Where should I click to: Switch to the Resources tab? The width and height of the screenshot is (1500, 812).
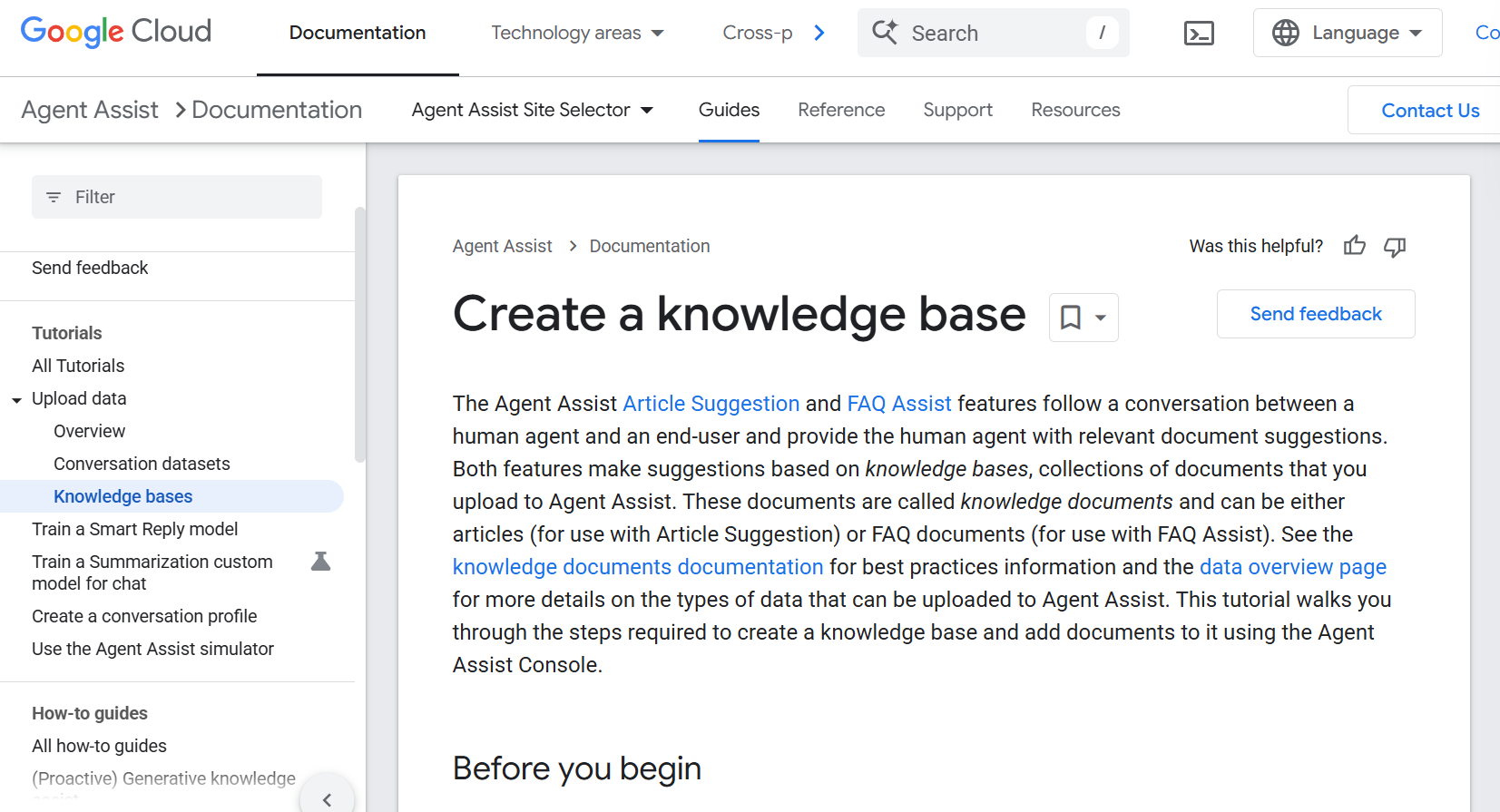click(x=1075, y=110)
